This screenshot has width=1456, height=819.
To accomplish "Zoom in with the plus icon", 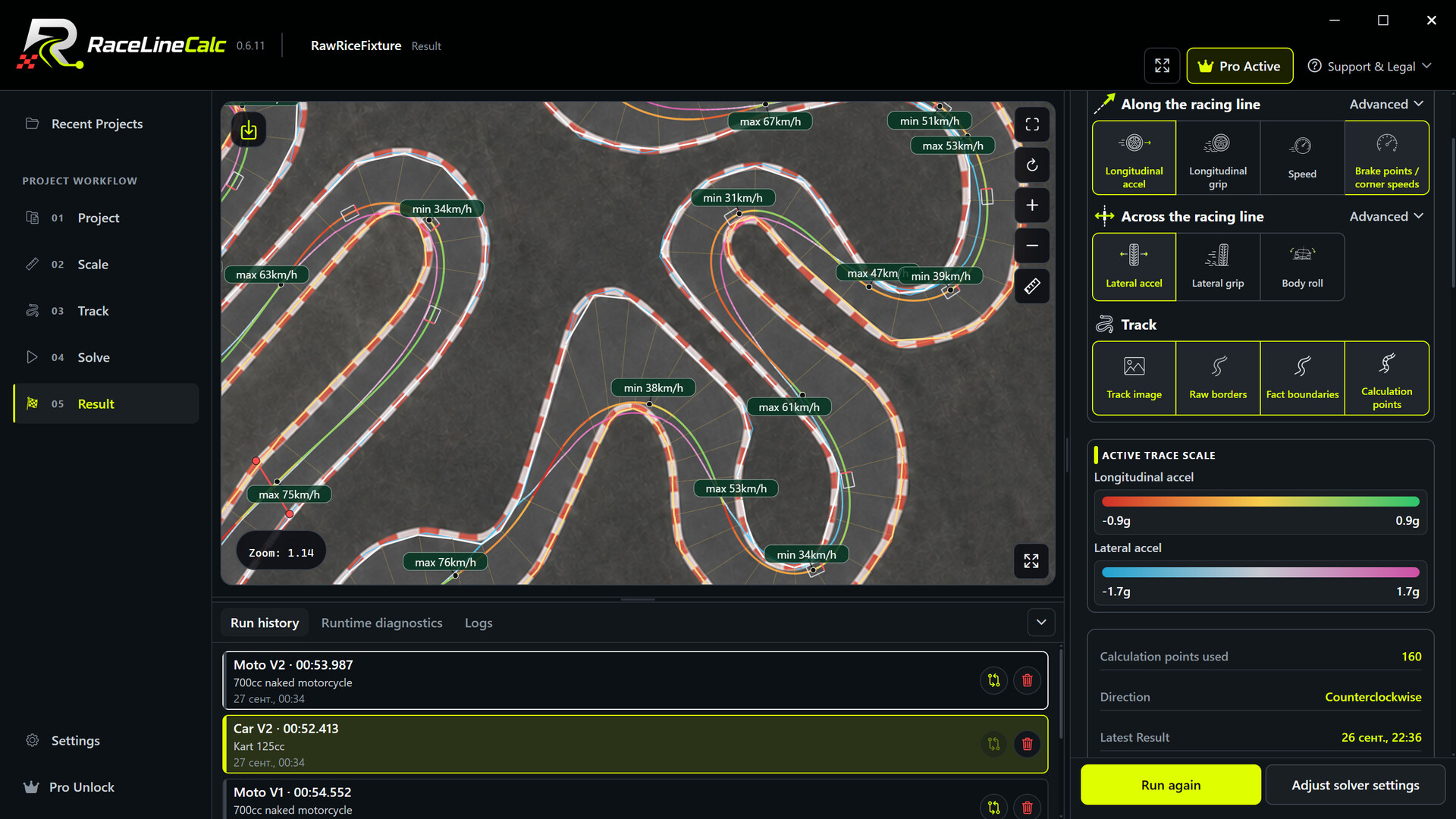I will point(1032,206).
